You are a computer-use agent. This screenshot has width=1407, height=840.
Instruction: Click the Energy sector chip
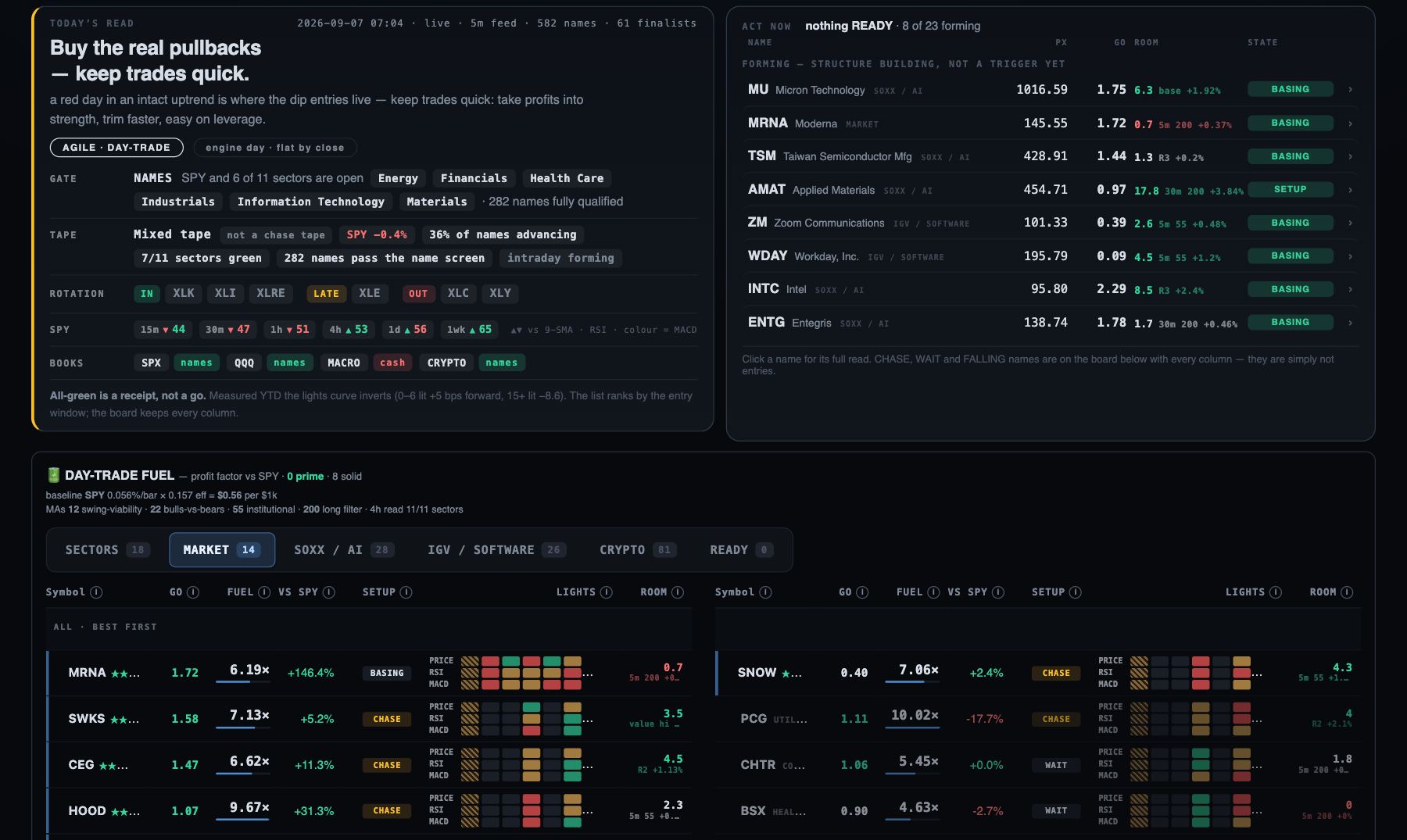(398, 178)
